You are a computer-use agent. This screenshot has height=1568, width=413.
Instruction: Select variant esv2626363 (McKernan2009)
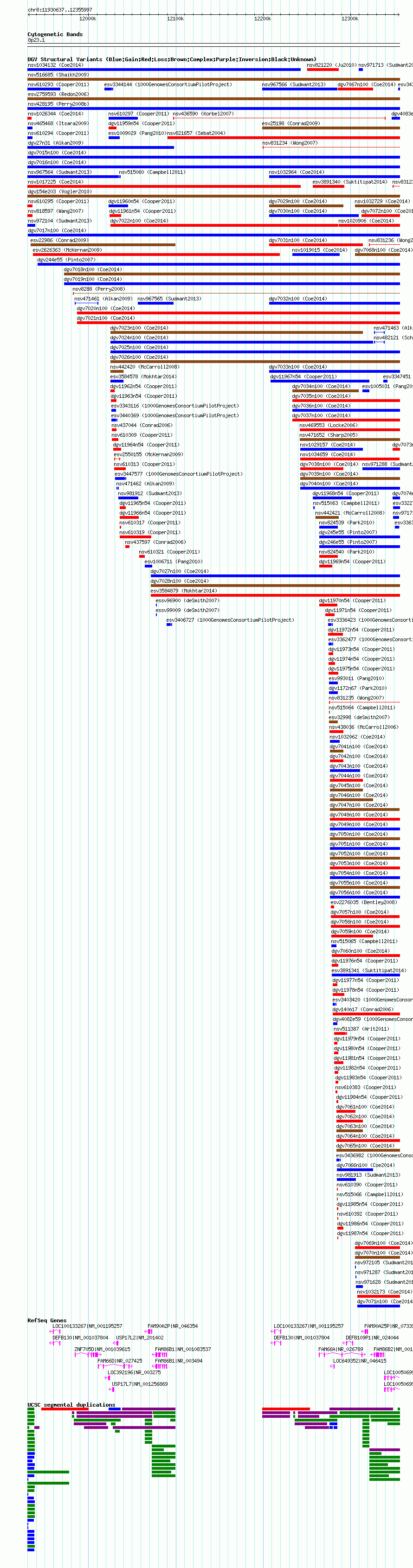(68, 250)
